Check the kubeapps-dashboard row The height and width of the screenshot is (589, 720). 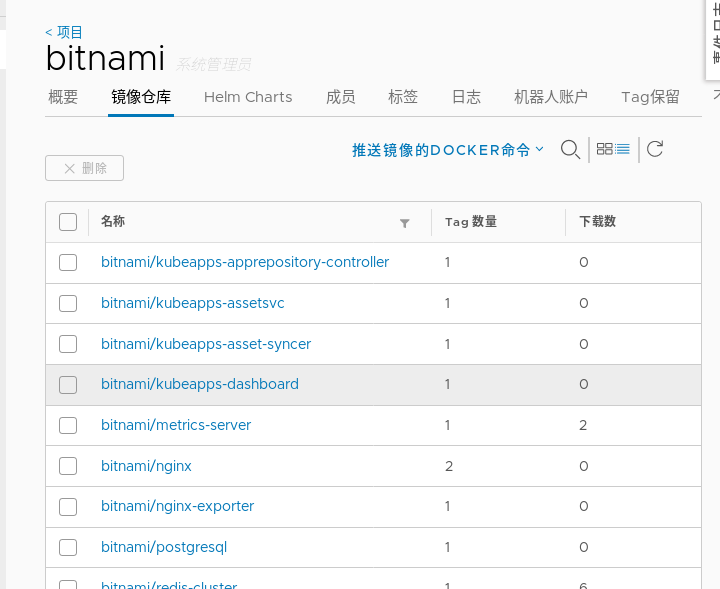[x=68, y=385]
